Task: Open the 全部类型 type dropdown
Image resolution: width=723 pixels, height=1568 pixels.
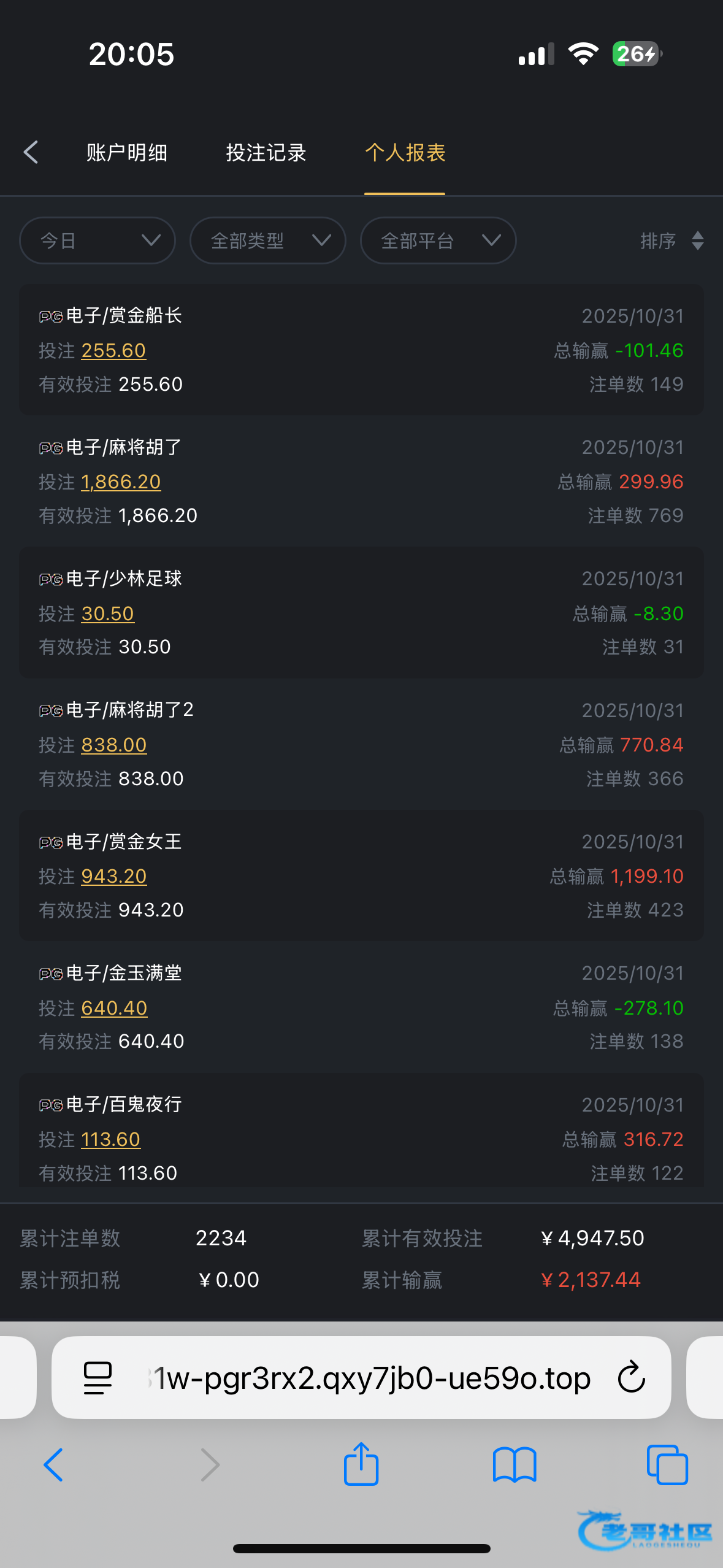Action: click(x=268, y=240)
